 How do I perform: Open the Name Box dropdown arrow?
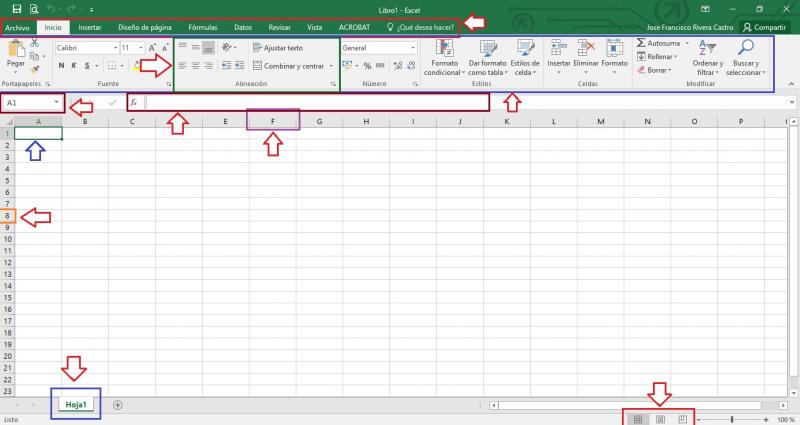pyautogui.click(x=56, y=103)
